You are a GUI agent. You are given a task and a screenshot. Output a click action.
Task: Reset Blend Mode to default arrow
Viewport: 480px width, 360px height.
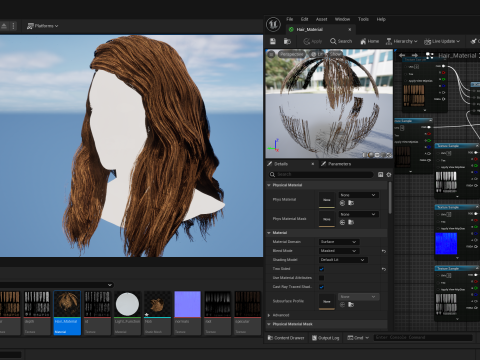pyautogui.click(x=384, y=251)
